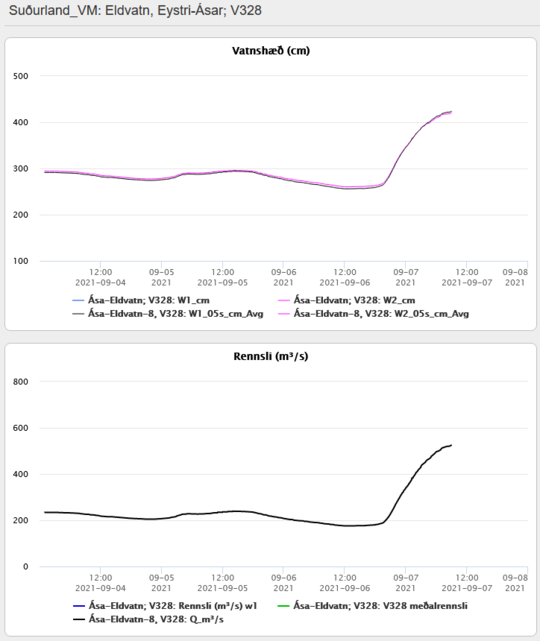Click the Rennsli (m³/s) chart title

[x=271, y=356]
